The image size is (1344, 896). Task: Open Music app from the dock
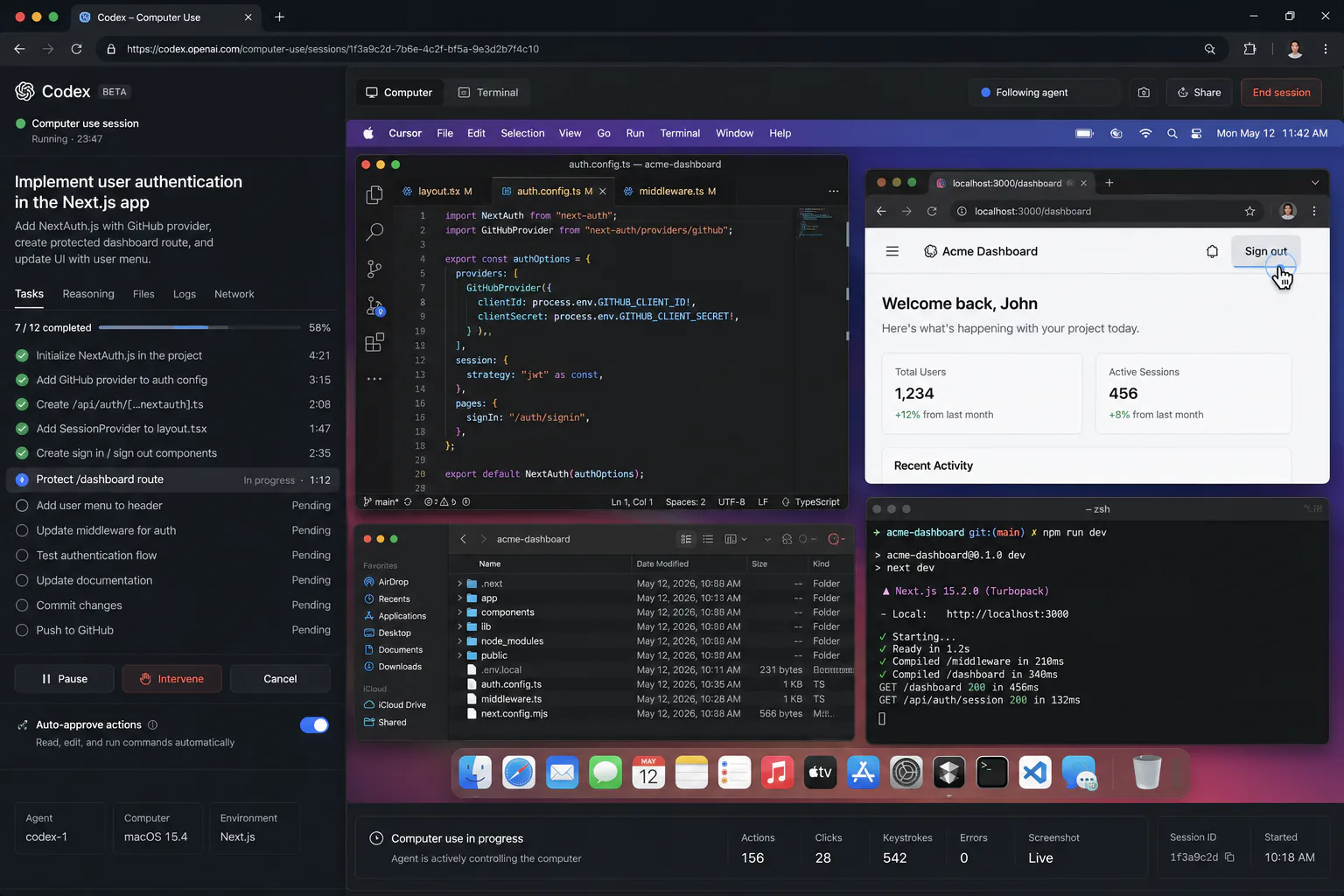click(x=777, y=773)
